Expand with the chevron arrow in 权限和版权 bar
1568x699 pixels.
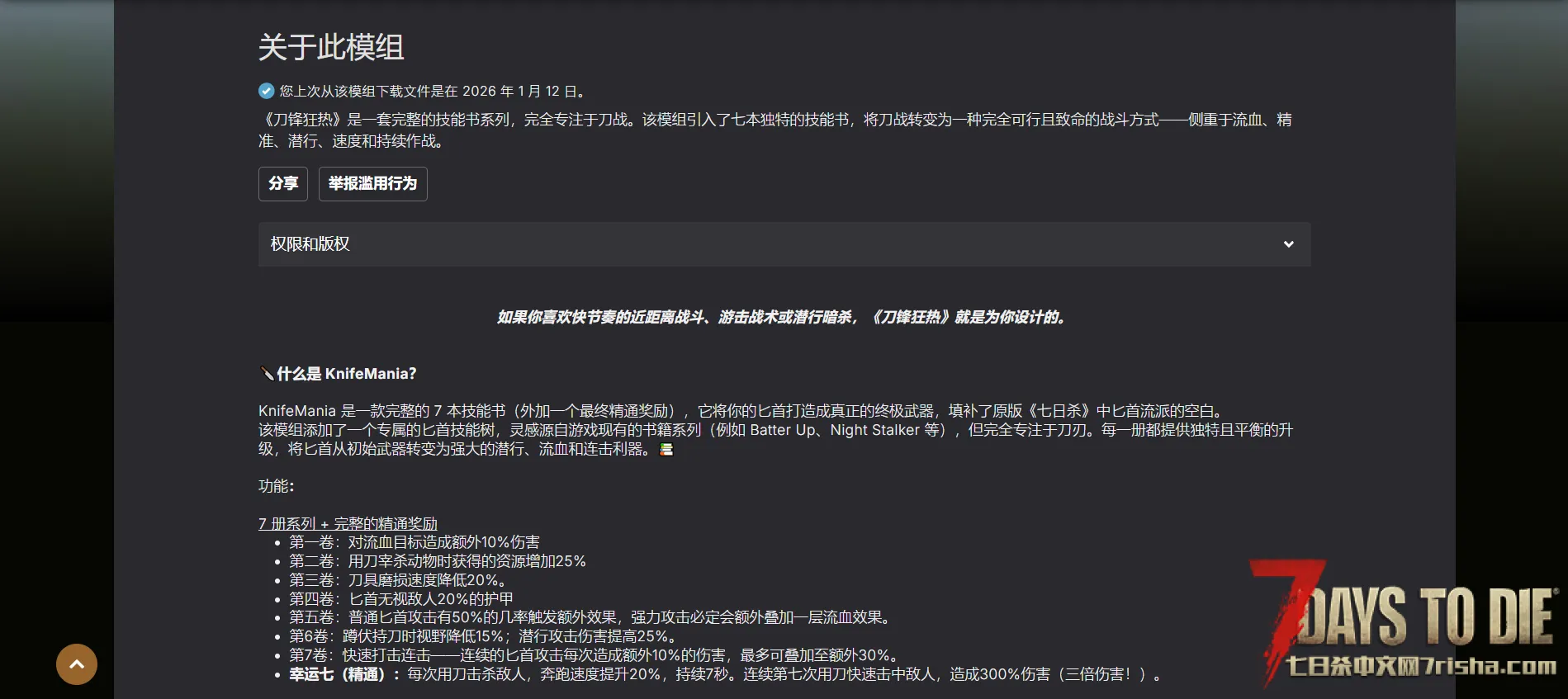tap(1288, 244)
